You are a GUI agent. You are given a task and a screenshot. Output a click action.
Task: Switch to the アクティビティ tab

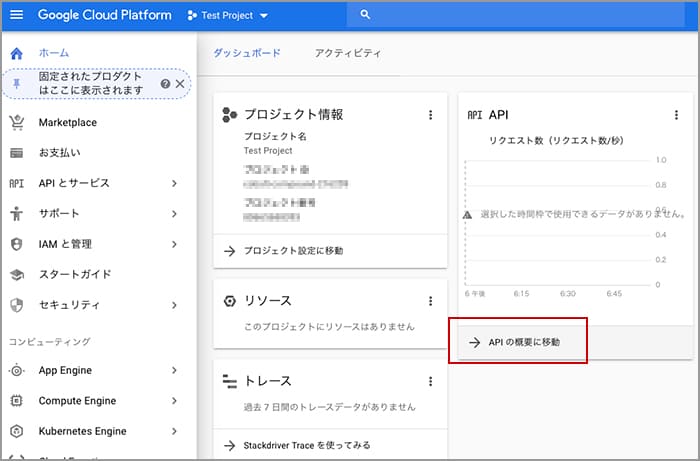coord(348,53)
